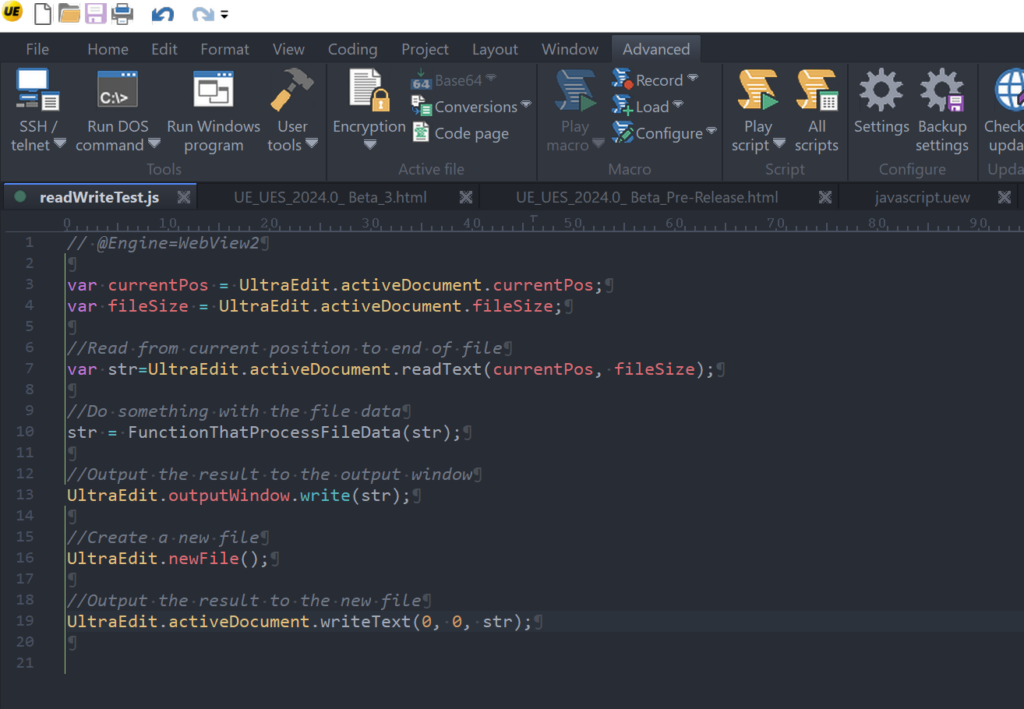
Task: Click the Open folder icon in quick access toolbar
Action: 69,13
